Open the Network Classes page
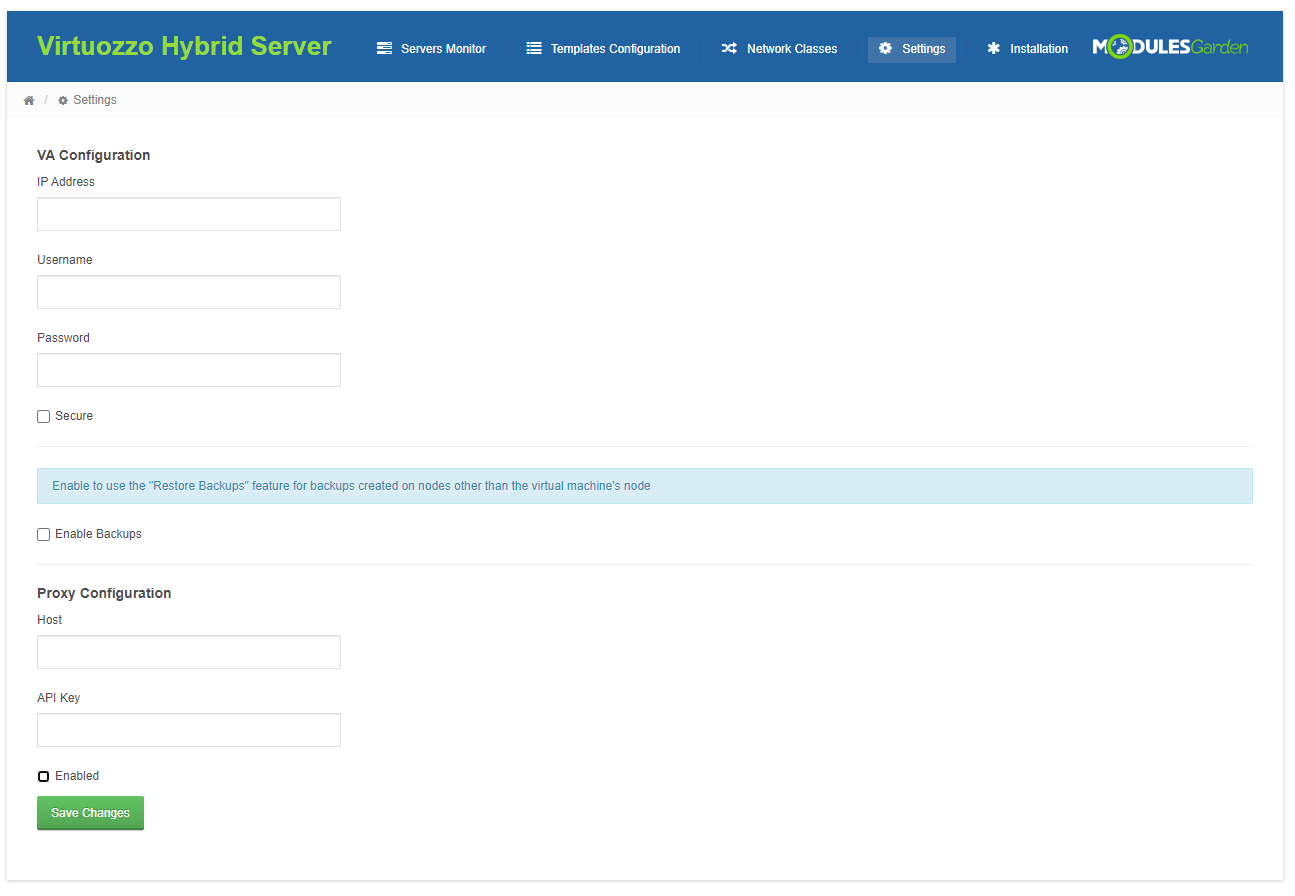The height and width of the screenshot is (896, 1295). coord(779,49)
